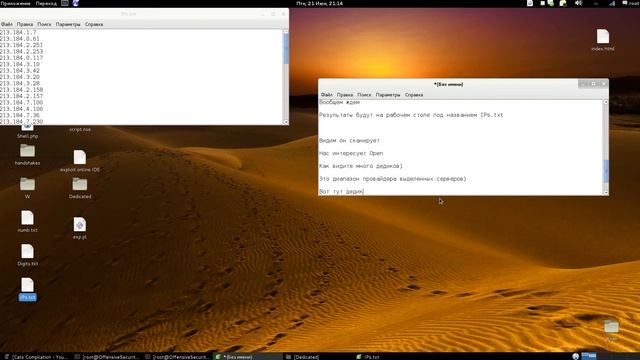Open Справка menu in untitled editor window
This screenshot has height=360, width=640.
click(414, 95)
